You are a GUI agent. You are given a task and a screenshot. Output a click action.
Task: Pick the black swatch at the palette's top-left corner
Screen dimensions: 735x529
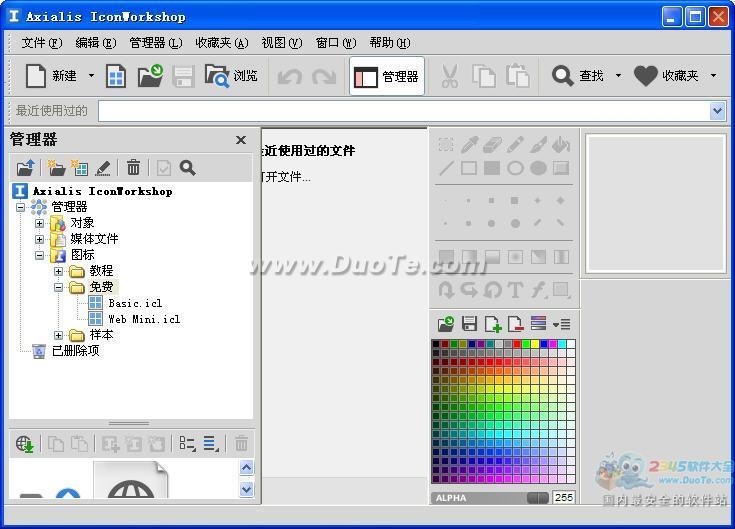(436, 344)
